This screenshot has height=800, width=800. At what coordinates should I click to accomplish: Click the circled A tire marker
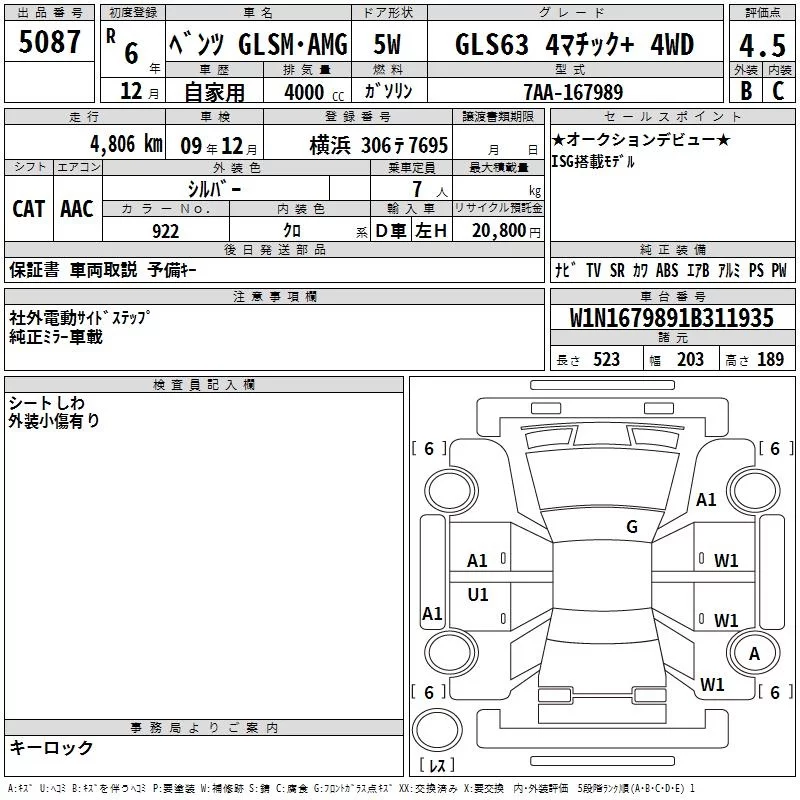point(754,653)
